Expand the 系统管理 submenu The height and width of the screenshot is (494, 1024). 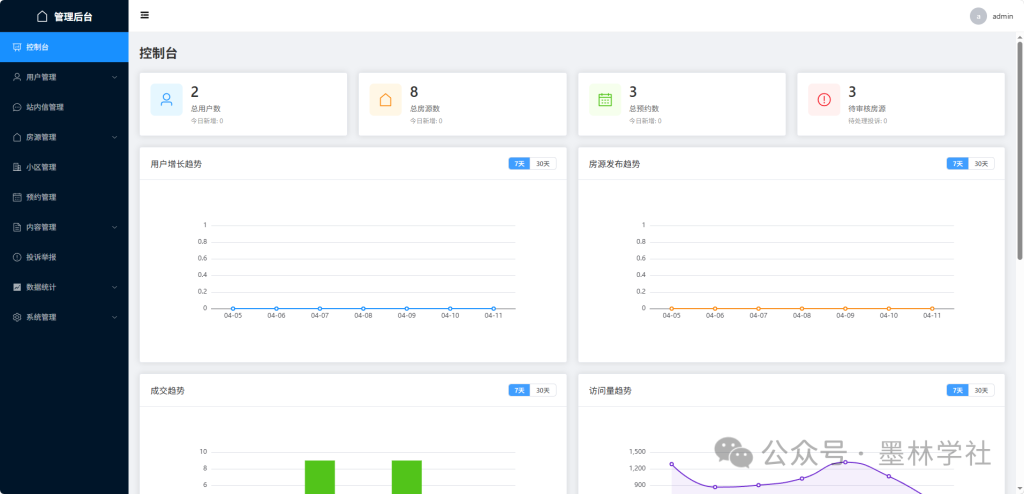64,317
